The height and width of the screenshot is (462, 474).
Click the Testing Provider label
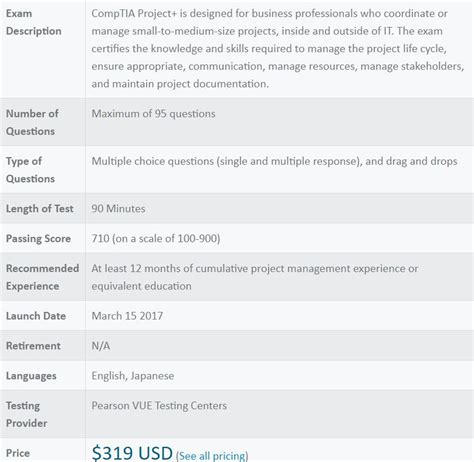coord(27,414)
